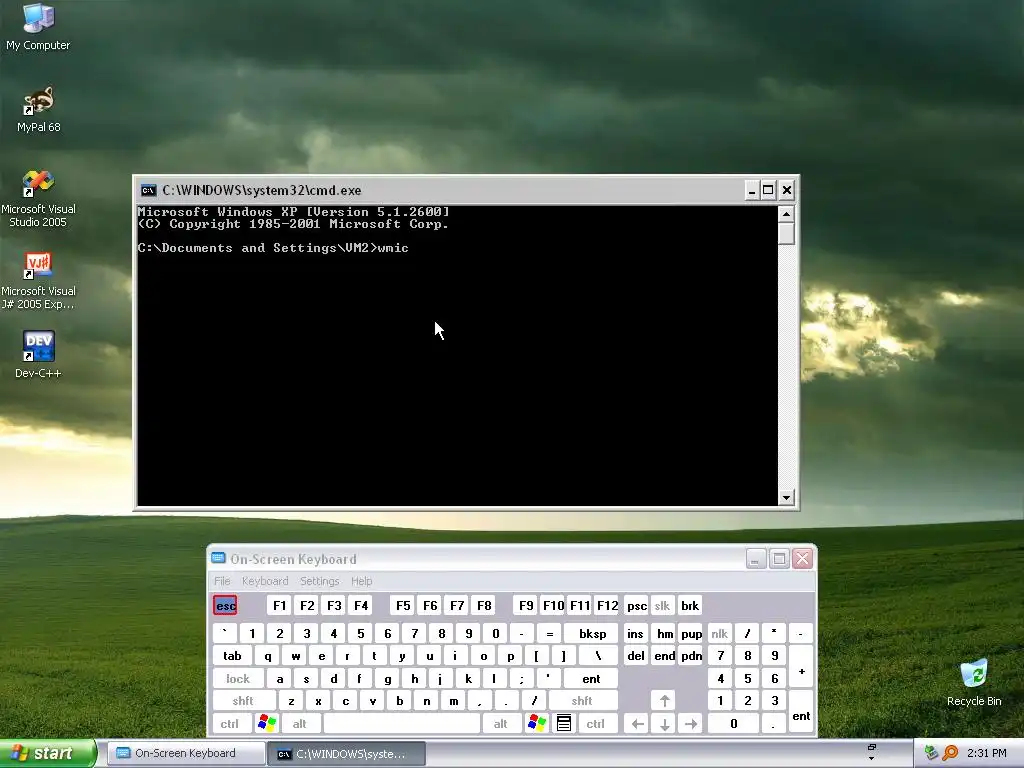Click the cmd.exe title bar system icon
Viewport: 1024px width, 768px height.
coord(148,190)
